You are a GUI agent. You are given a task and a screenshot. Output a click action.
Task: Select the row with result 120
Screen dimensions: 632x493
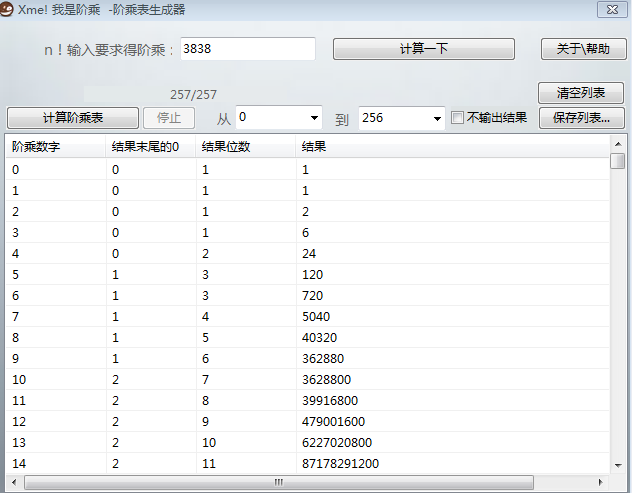point(307,275)
